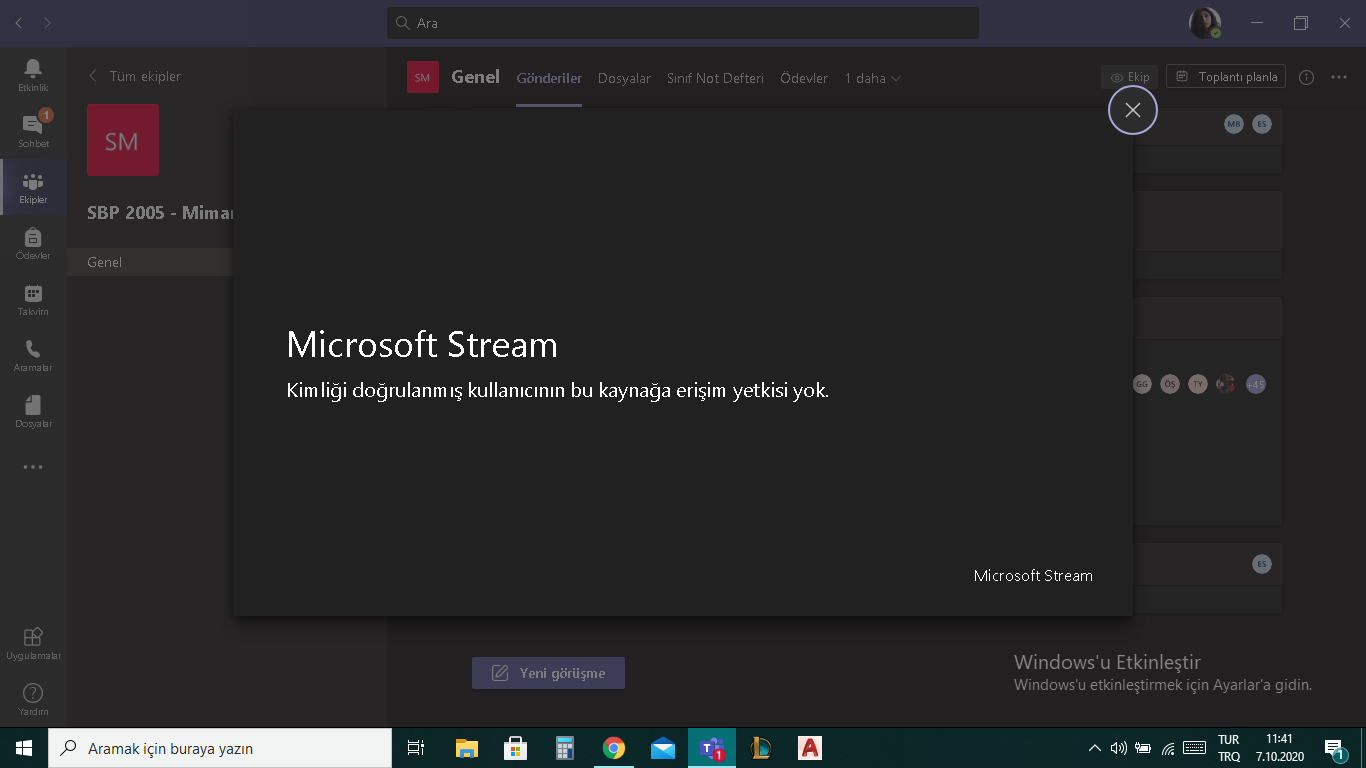The height and width of the screenshot is (768, 1366).
Task: Open Takvim calendar
Action: [x=33, y=299]
